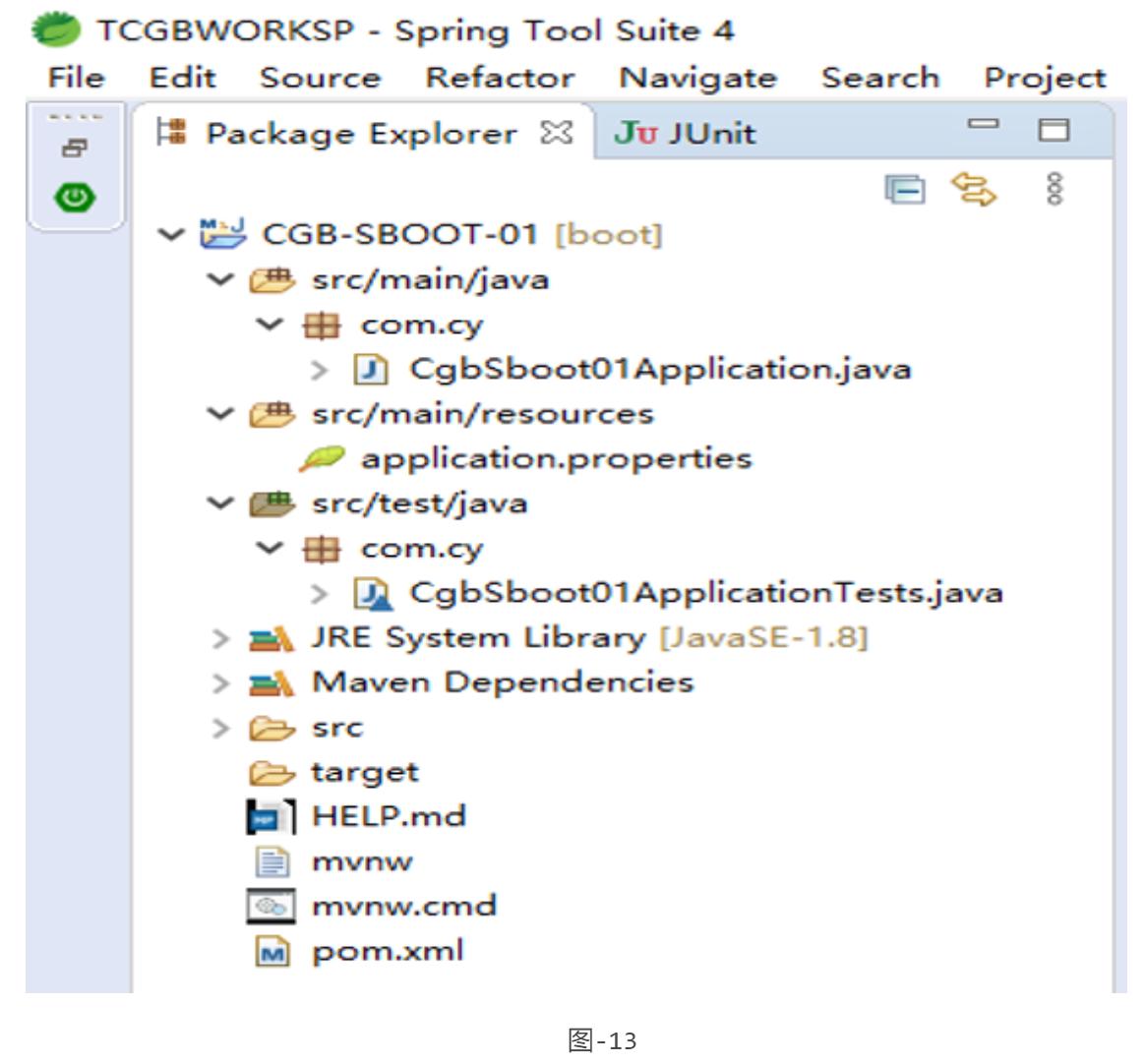Select the HELP.md file name
This screenshot has width=1145, height=1064.
point(390,816)
